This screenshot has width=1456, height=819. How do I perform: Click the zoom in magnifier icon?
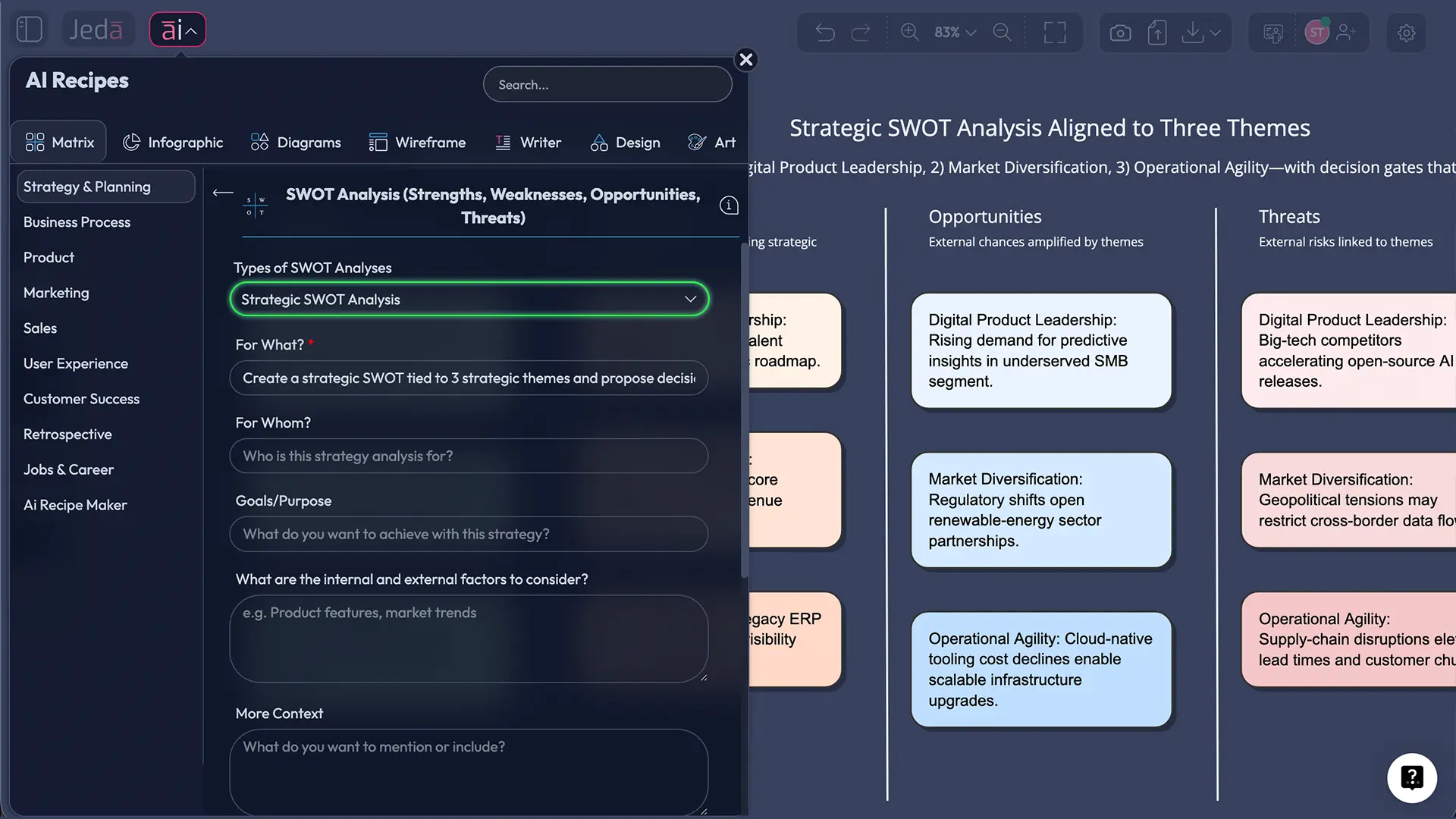pos(909,32)
